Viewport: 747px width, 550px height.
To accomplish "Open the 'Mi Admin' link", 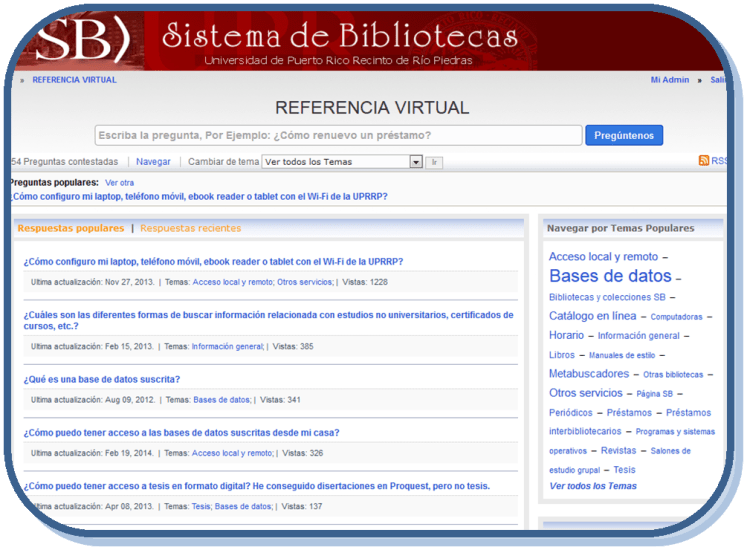I will click(670, 80).
